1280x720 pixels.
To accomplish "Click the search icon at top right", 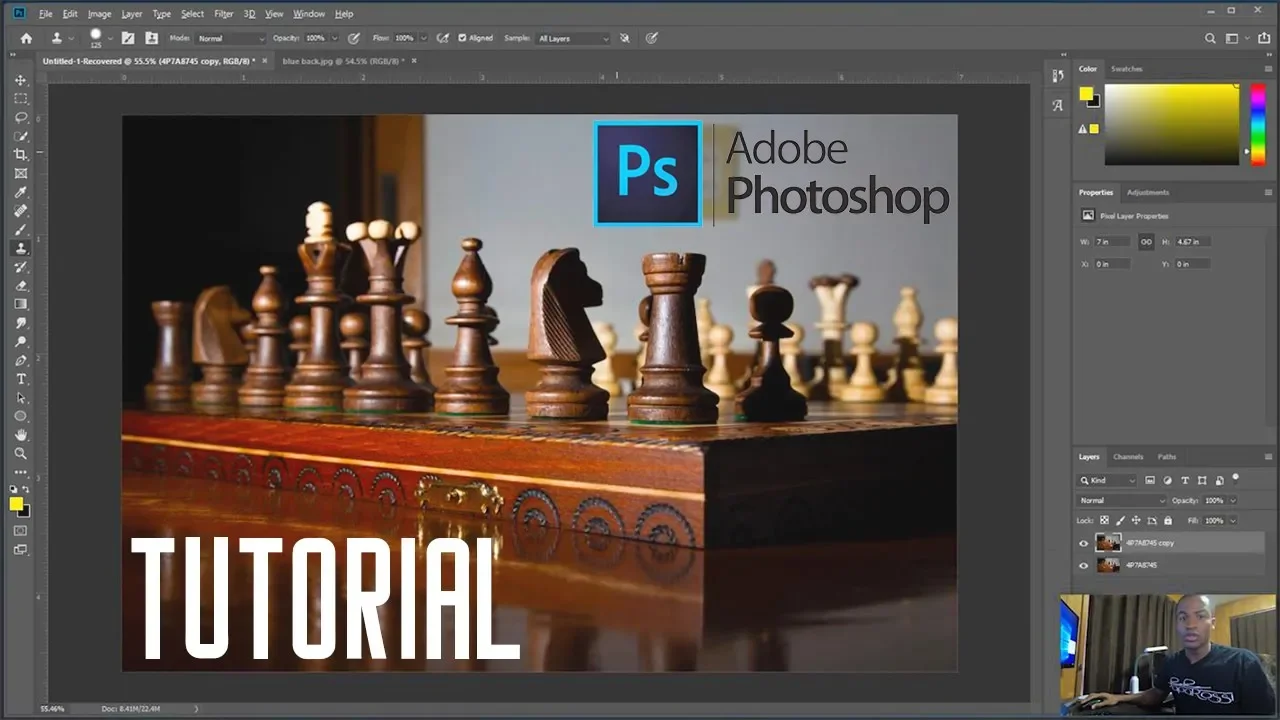I will (x=1210, y=38).
